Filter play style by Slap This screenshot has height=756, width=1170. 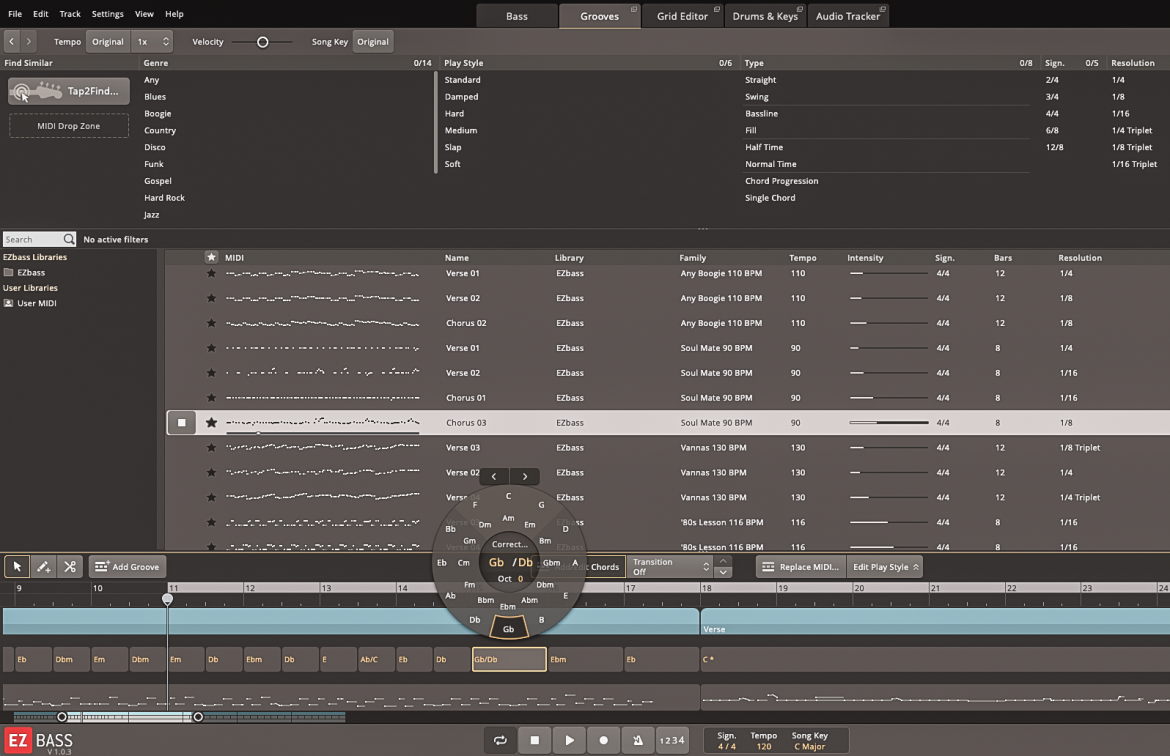point(453,147)
